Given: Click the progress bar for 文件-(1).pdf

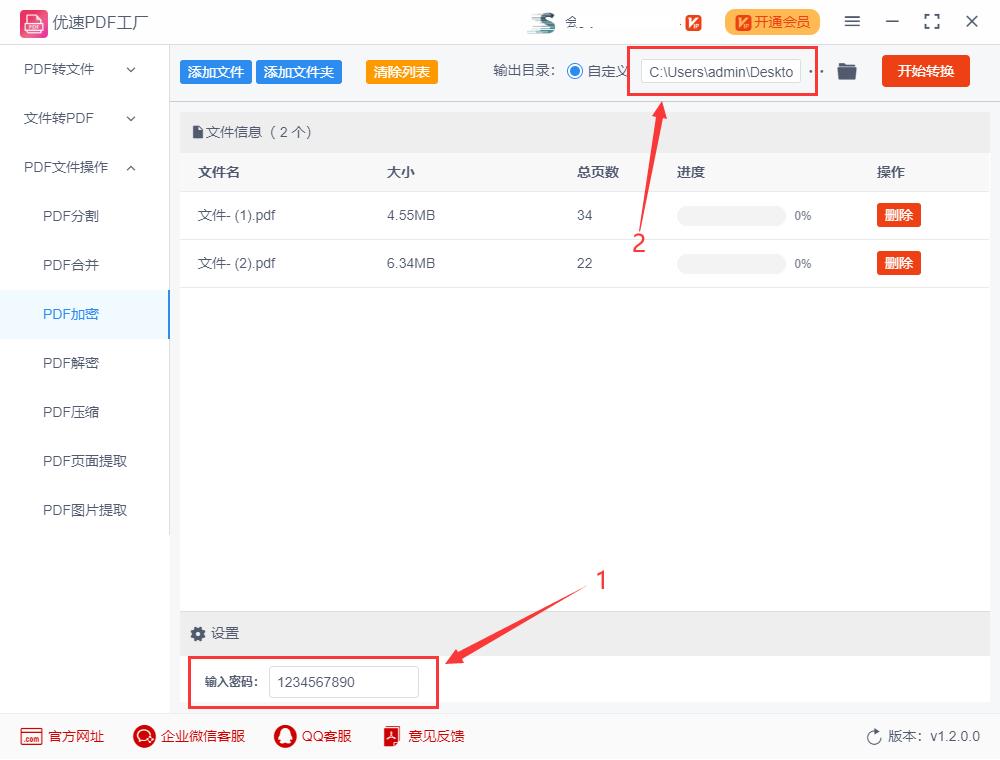Looking at the screenshot, I should coord(730,215).
